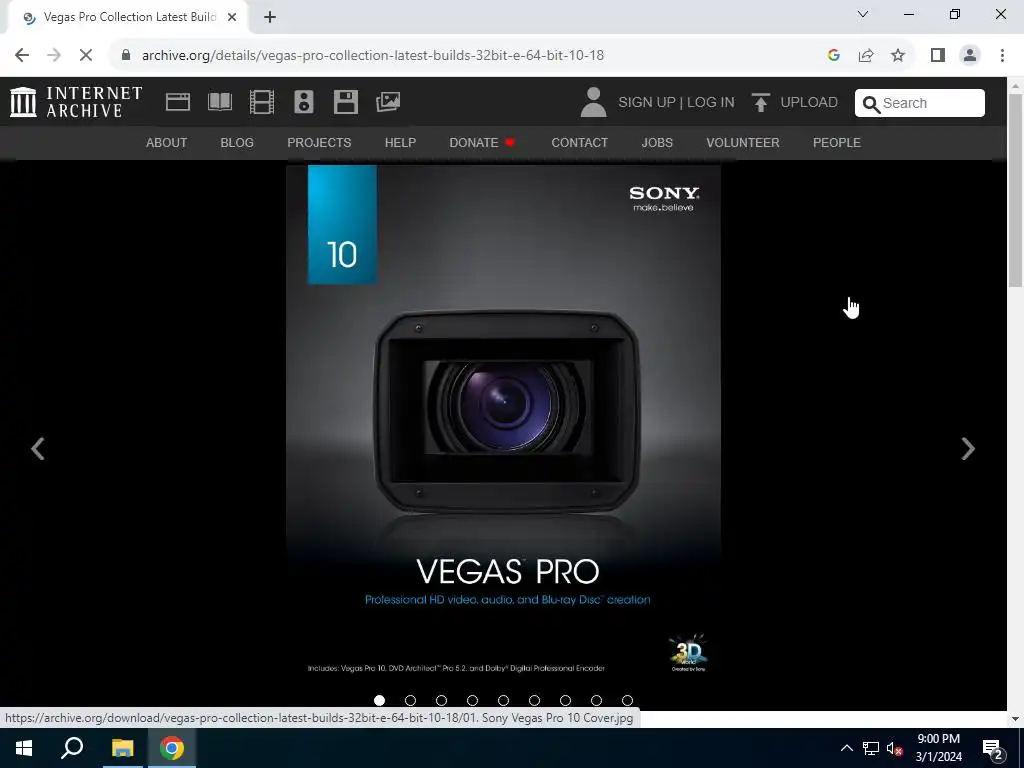The height and width of the screenshot is (768, 1024).
Task: Click SIGN UP link
Action: [647, 103]
